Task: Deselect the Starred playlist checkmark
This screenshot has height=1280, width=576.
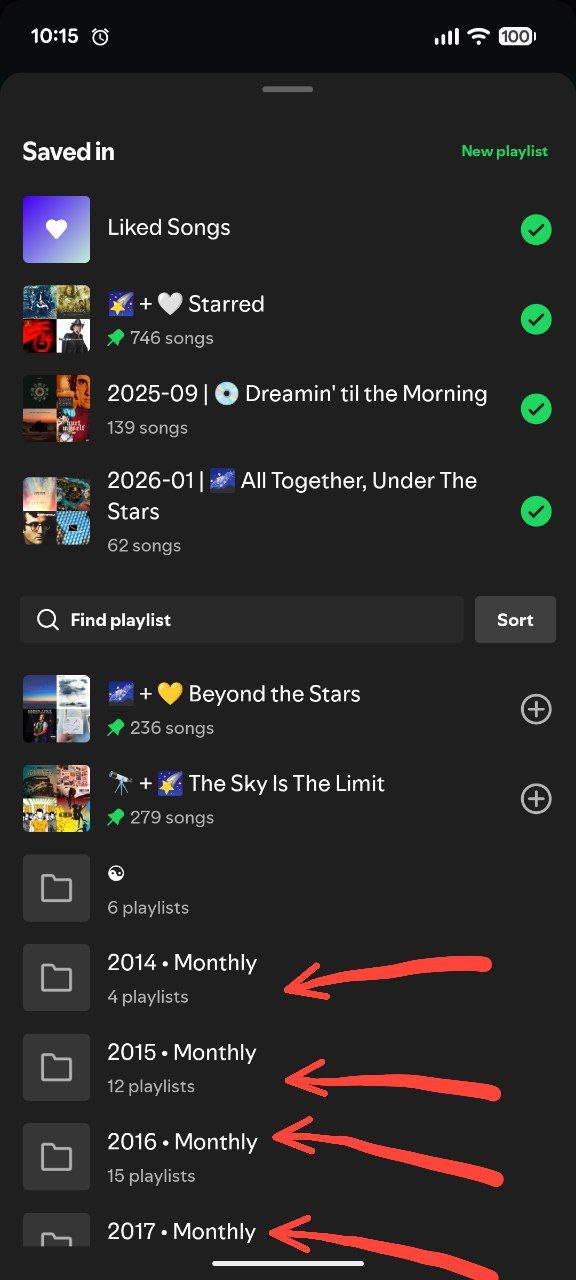Action: click(x=536, y=318)
